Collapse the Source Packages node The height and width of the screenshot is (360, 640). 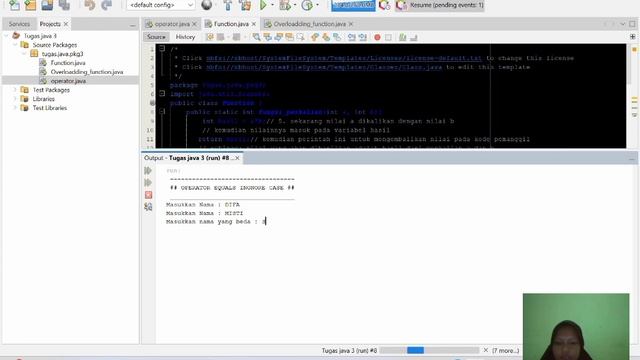(x=15, y=45)
